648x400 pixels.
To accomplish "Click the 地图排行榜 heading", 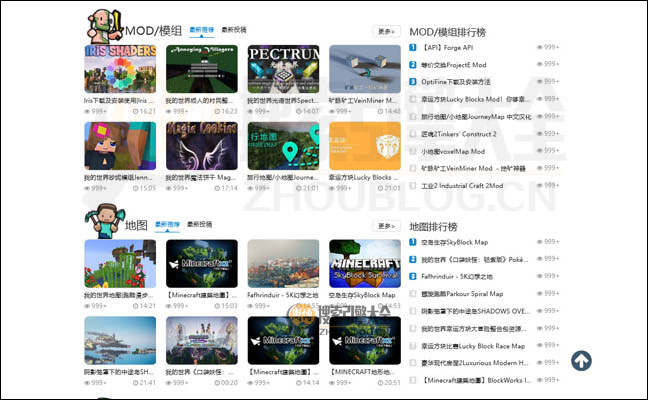I will 433,226.
